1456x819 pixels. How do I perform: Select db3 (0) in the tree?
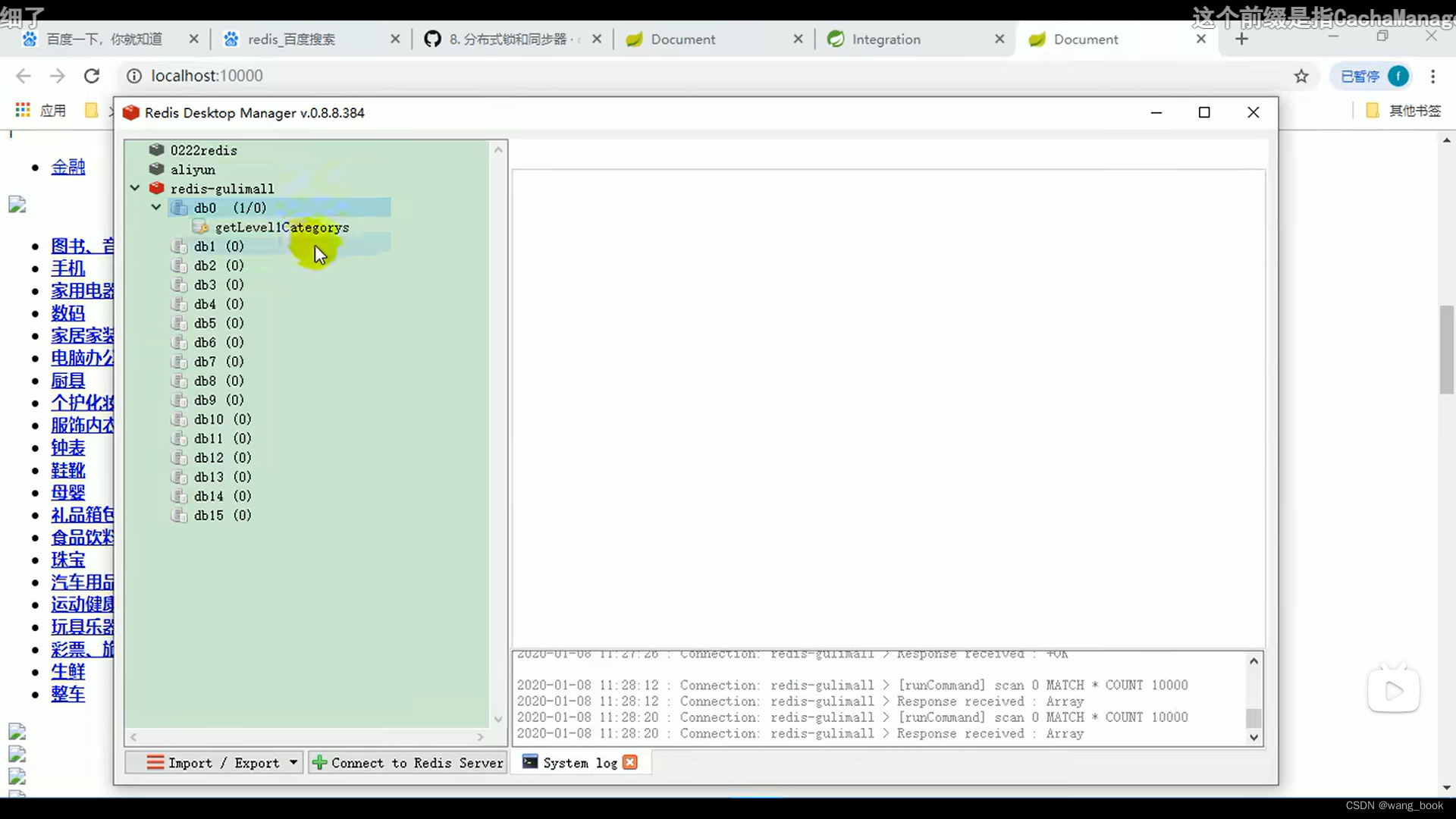pos(218,284)
